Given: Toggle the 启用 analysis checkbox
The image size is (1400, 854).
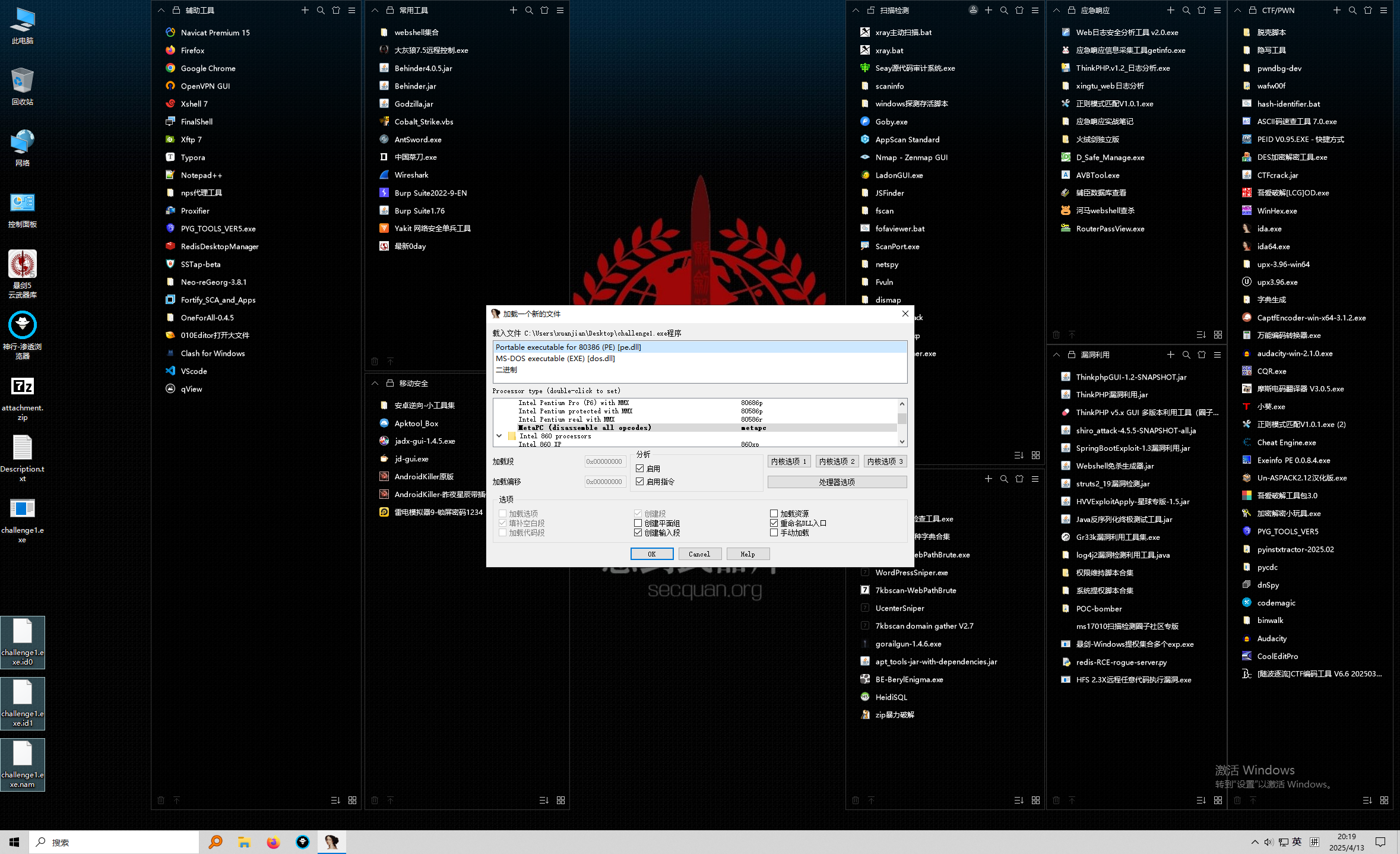Looking at the screenshot, I should click(x=639, y=469).
